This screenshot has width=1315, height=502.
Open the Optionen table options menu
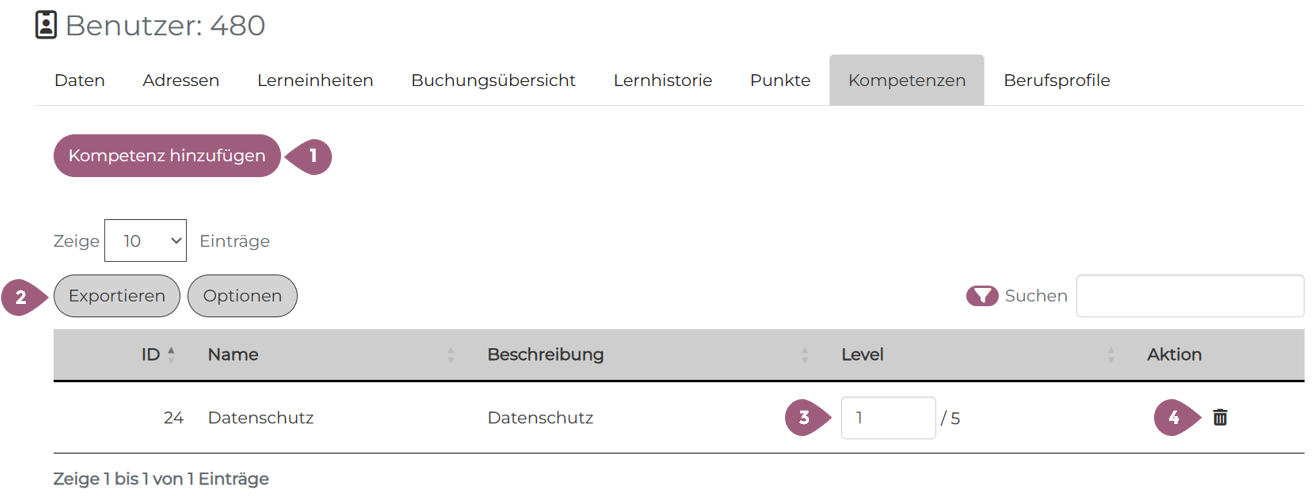242,296
